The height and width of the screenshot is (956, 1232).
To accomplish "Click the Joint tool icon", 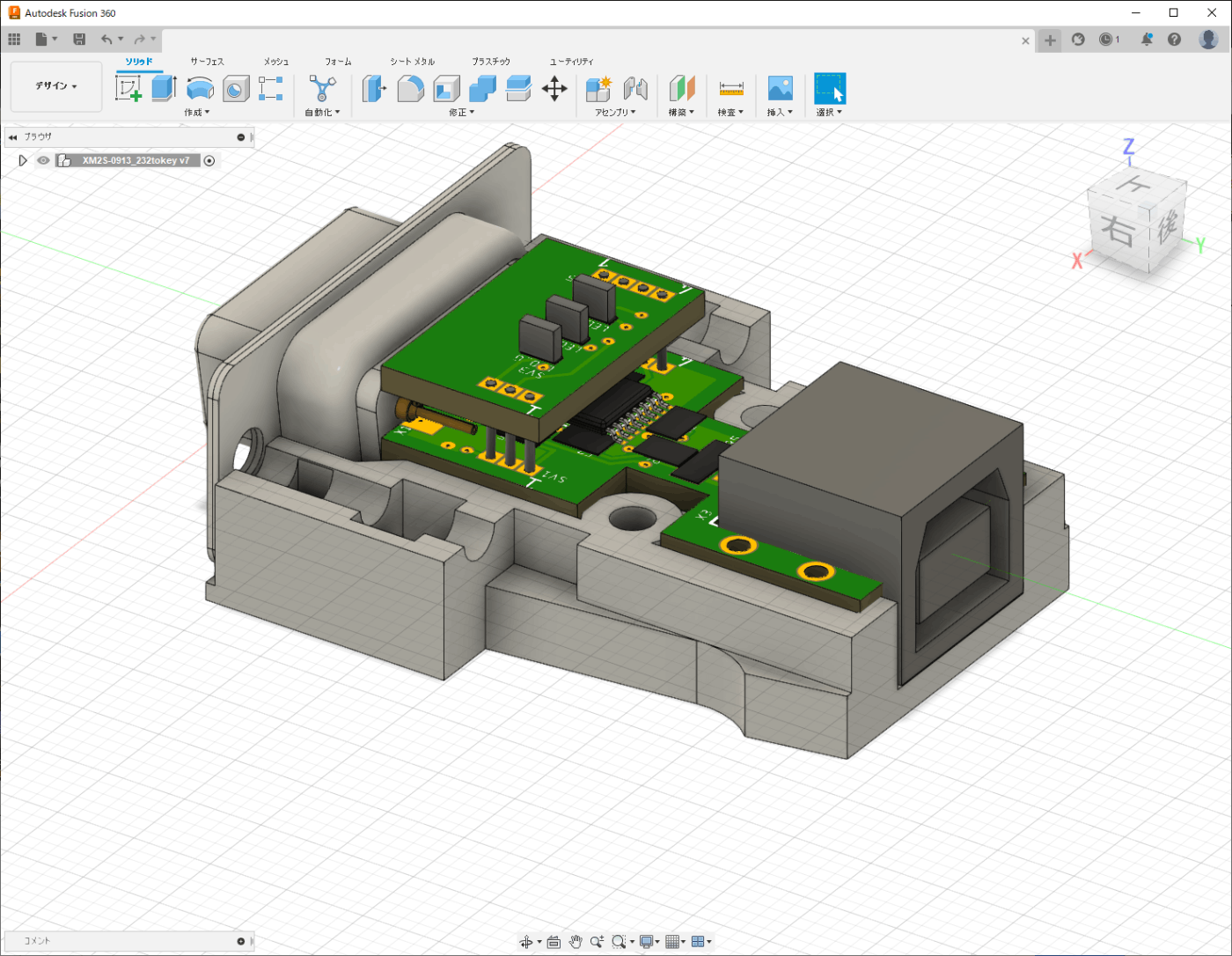I will pyautogui.click(x=634, y=88).
